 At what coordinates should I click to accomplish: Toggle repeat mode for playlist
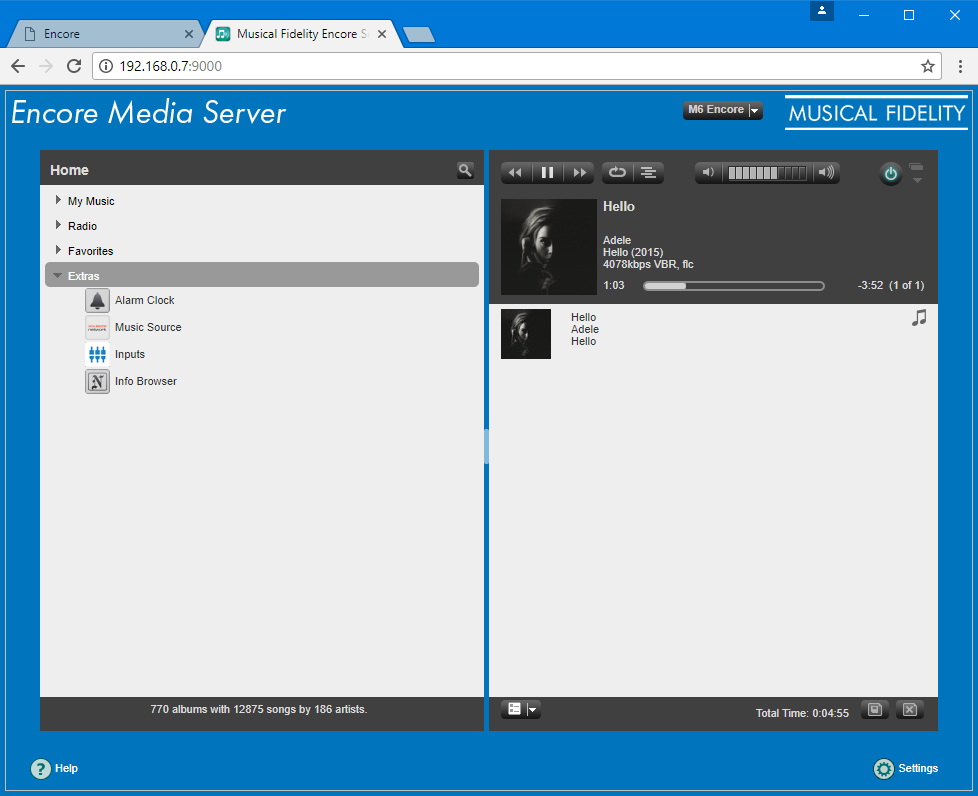[617, 173]
